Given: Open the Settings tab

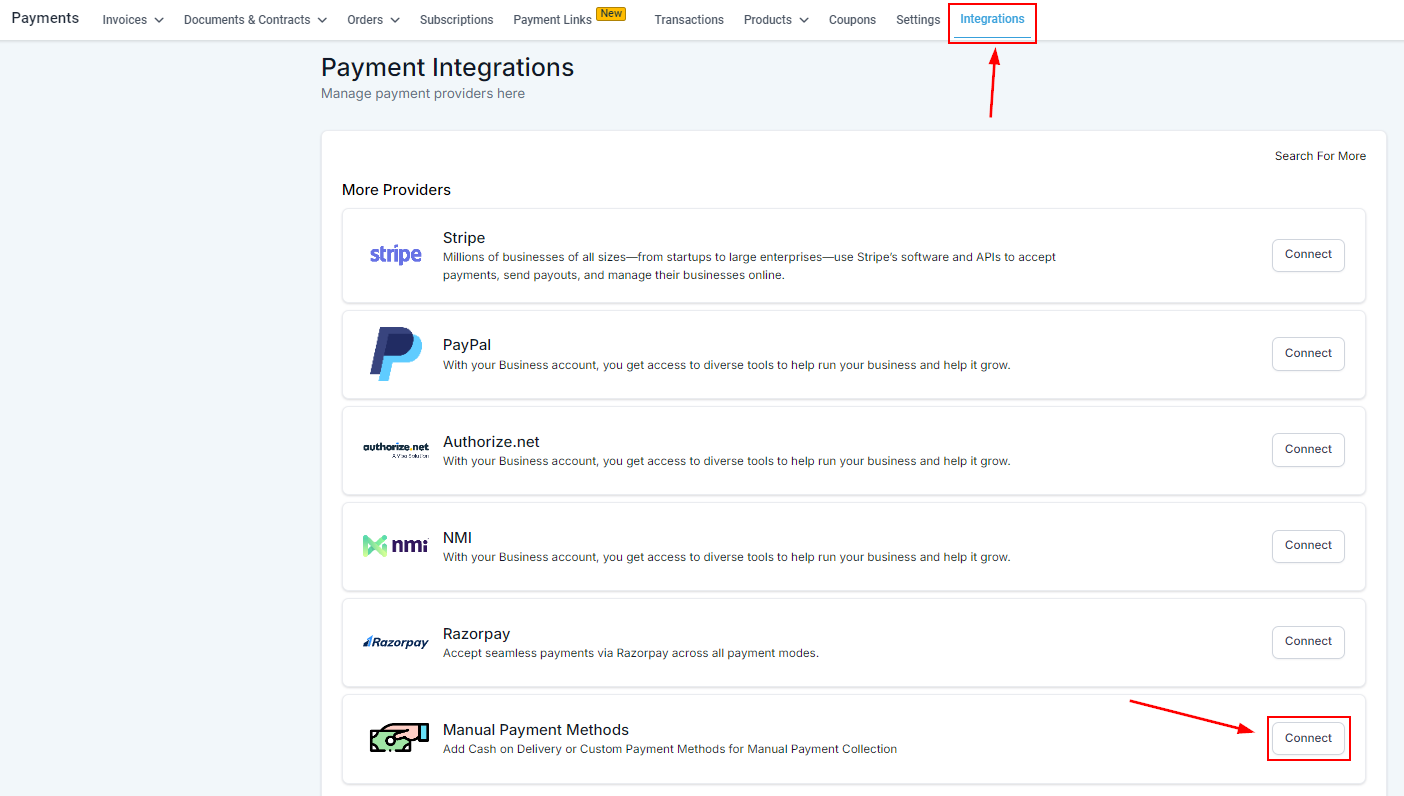Looking at the screenshot, I should (x=918, y=20).
